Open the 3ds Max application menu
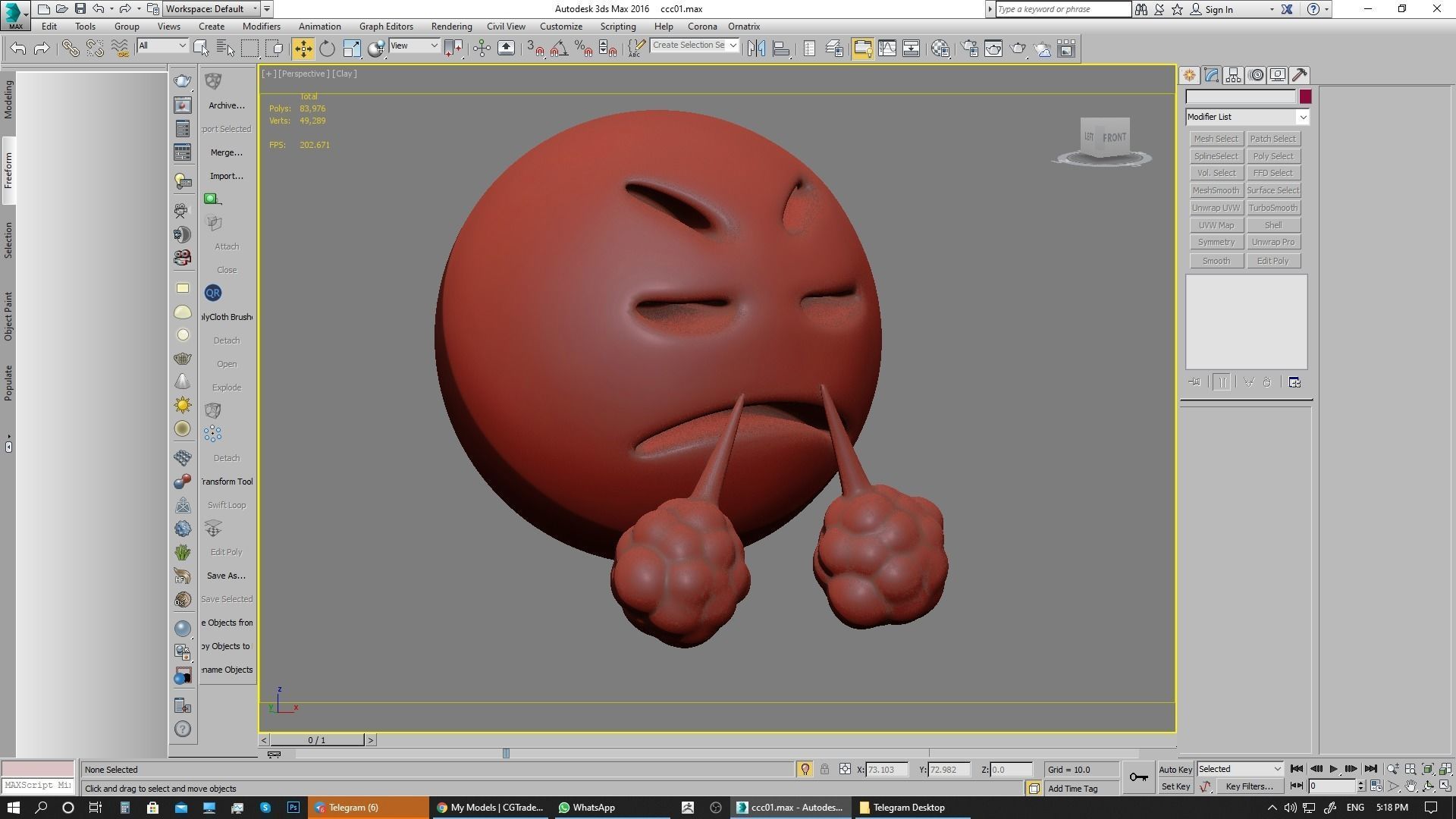 (x=15, y=15)
